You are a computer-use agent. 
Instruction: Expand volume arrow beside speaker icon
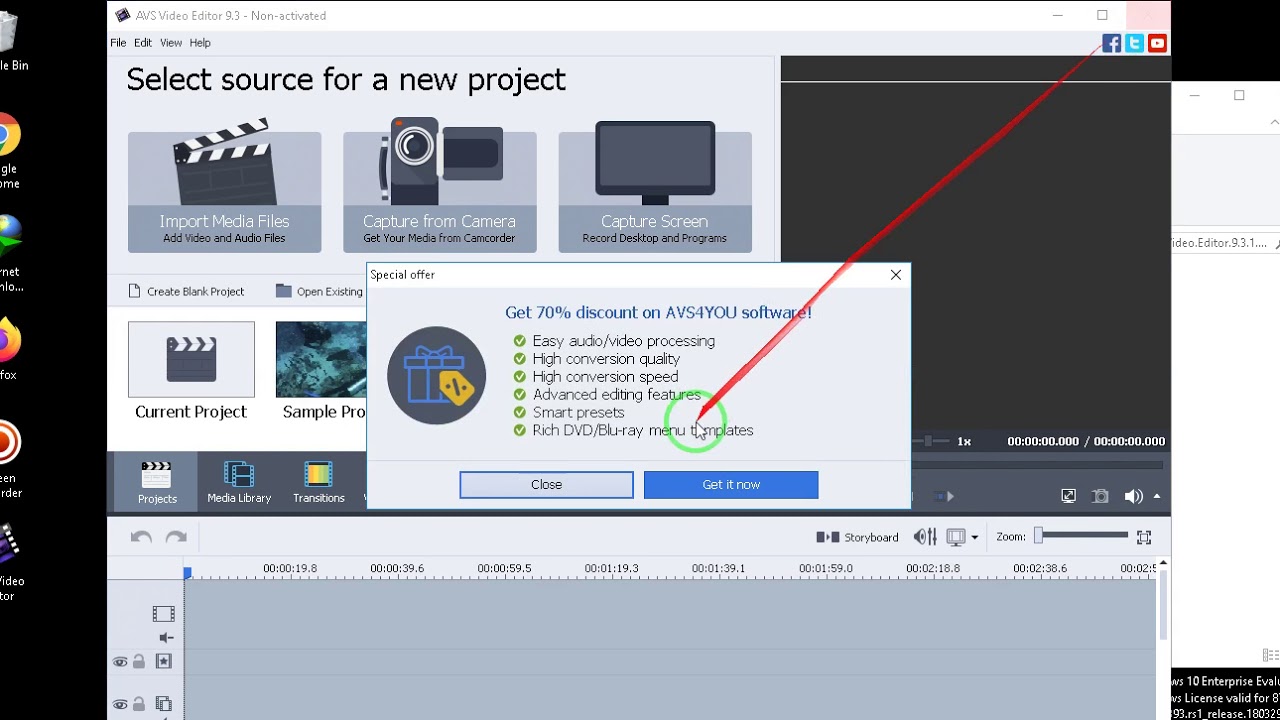click(1157, 496)
